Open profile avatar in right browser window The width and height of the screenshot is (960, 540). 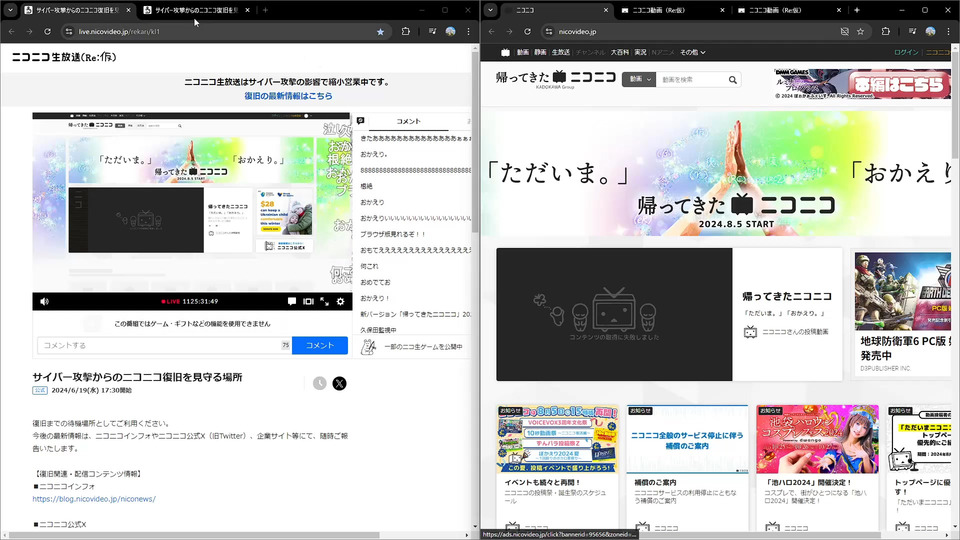coord(931,31)
